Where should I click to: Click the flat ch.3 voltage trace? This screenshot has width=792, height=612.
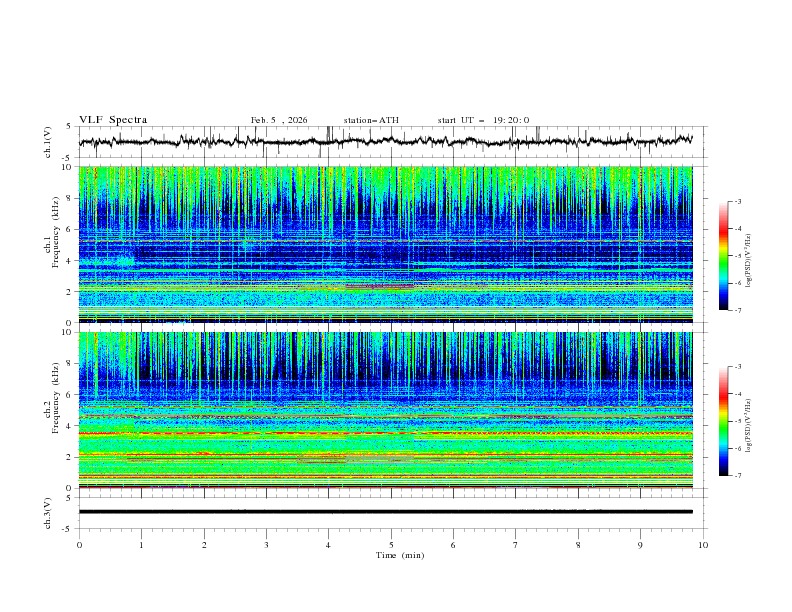point(386,512)
